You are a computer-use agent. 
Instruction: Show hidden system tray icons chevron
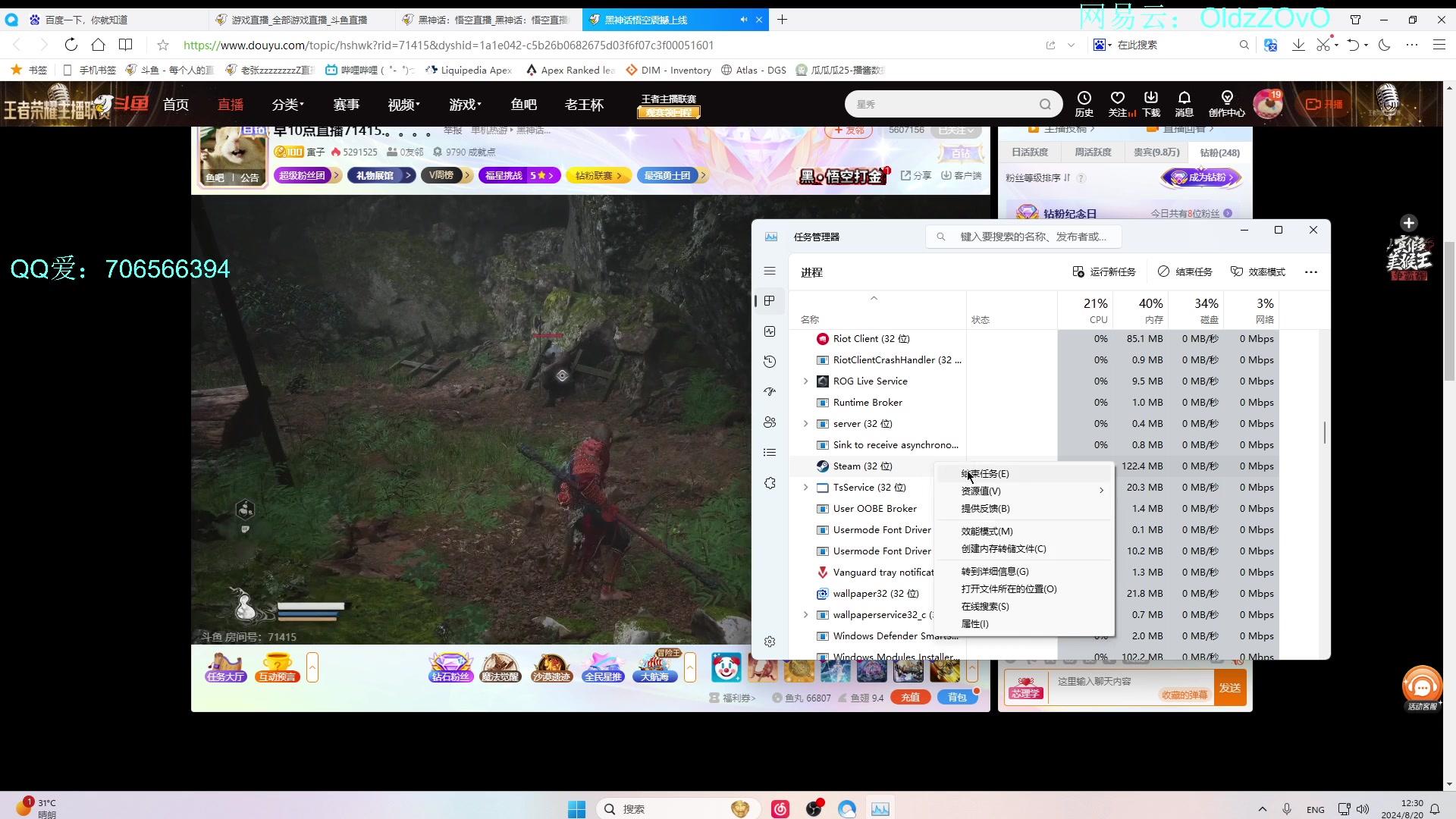(x=1262, y=809)
